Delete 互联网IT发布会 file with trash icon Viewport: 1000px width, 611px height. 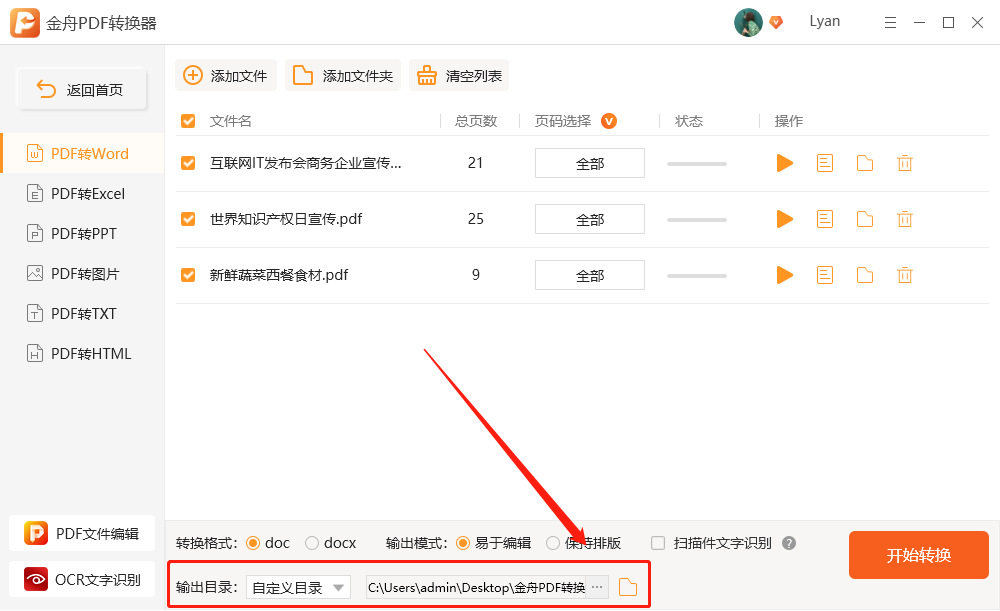pos(904,163)
